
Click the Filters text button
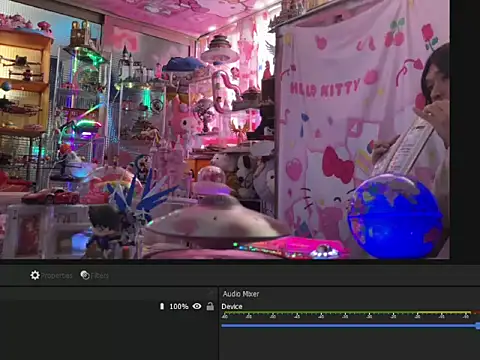pyautogui.click(x=100, y=276)
